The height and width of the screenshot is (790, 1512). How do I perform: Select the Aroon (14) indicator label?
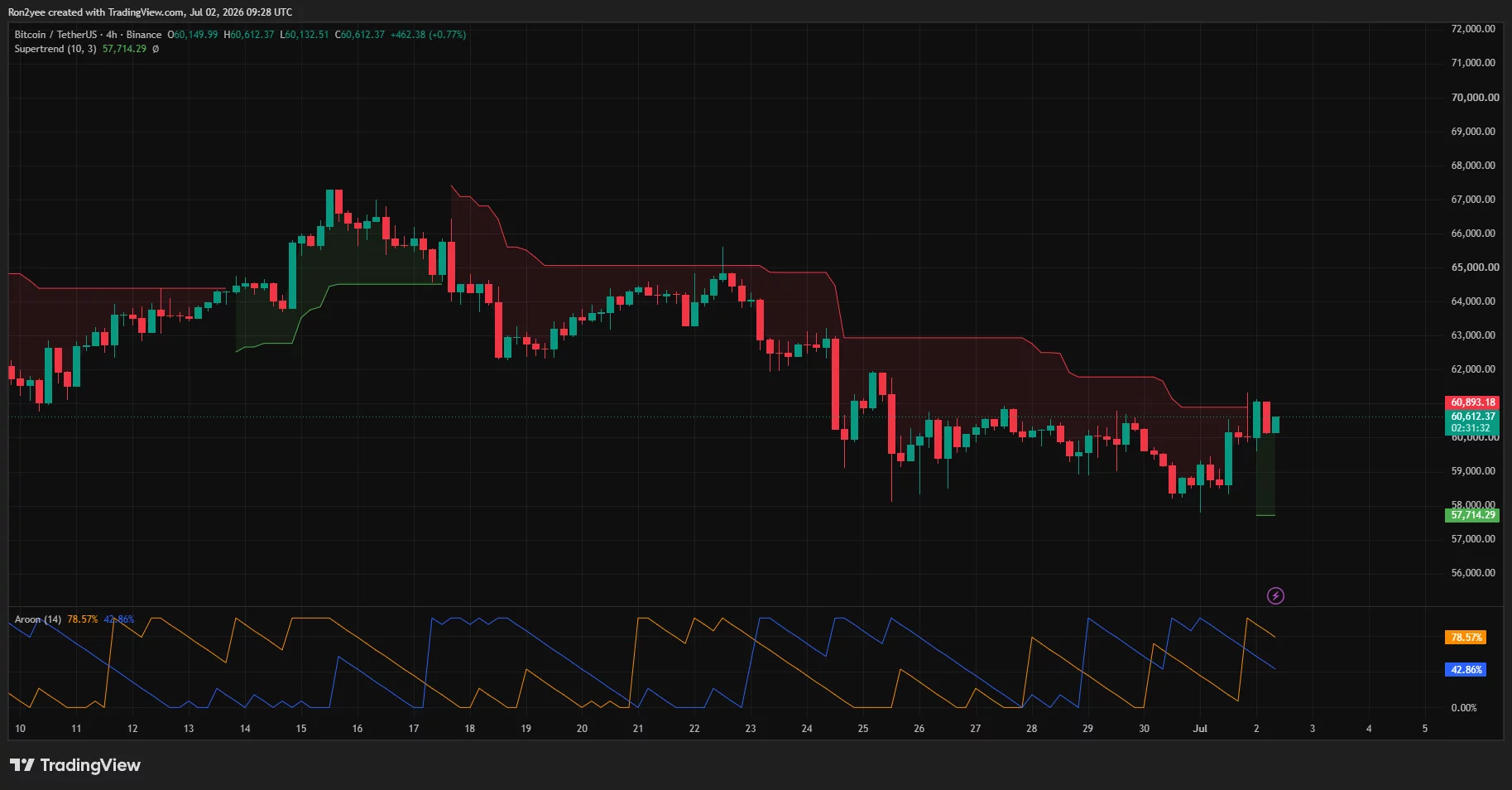[38, 619]
